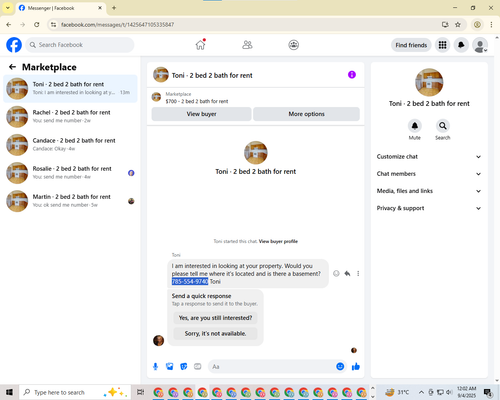500x400 pixels.
Task: Adjust volume from the speaker tray icon
Action: (449, 392)
